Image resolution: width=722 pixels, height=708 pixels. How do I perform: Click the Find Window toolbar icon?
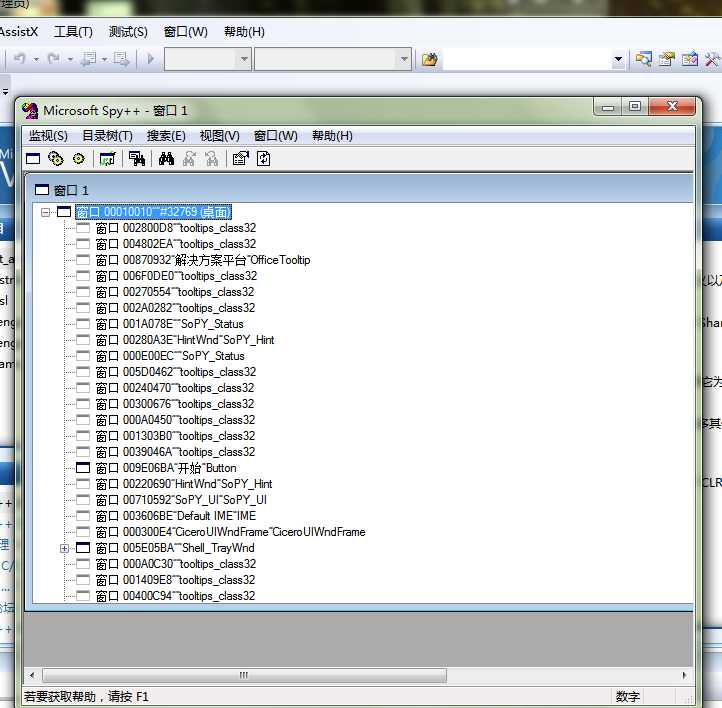(137, 159)
